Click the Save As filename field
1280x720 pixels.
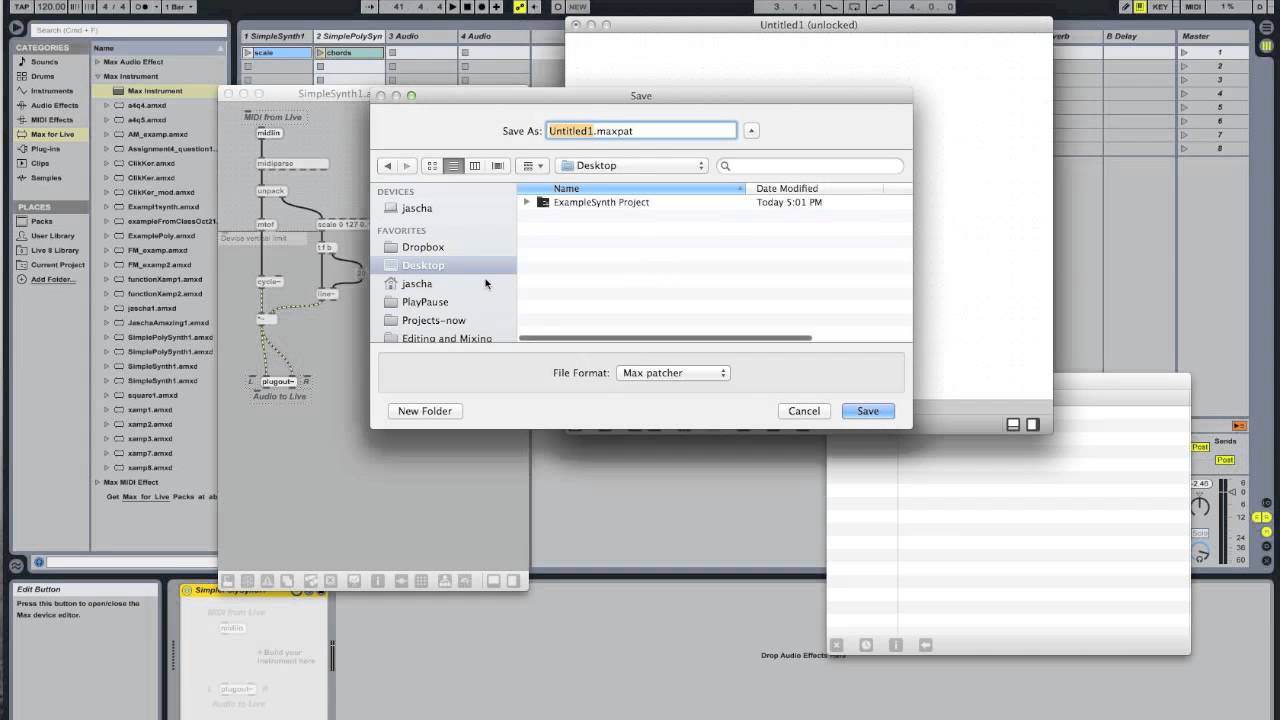641,130
